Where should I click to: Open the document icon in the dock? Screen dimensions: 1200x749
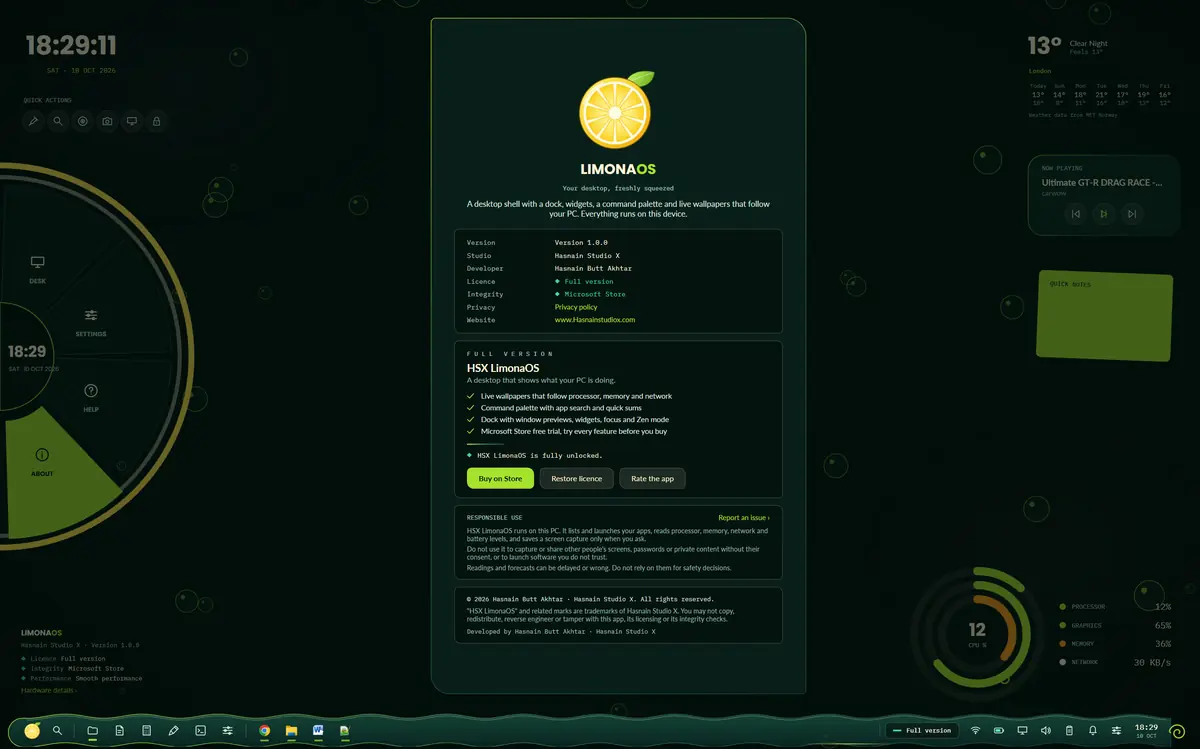(x=120, y=731)
